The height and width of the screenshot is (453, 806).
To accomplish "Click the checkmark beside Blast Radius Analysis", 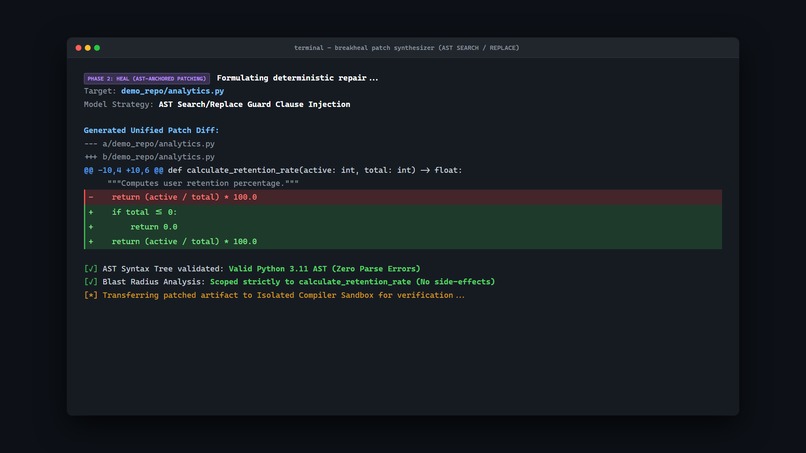I will click(90, 282).
